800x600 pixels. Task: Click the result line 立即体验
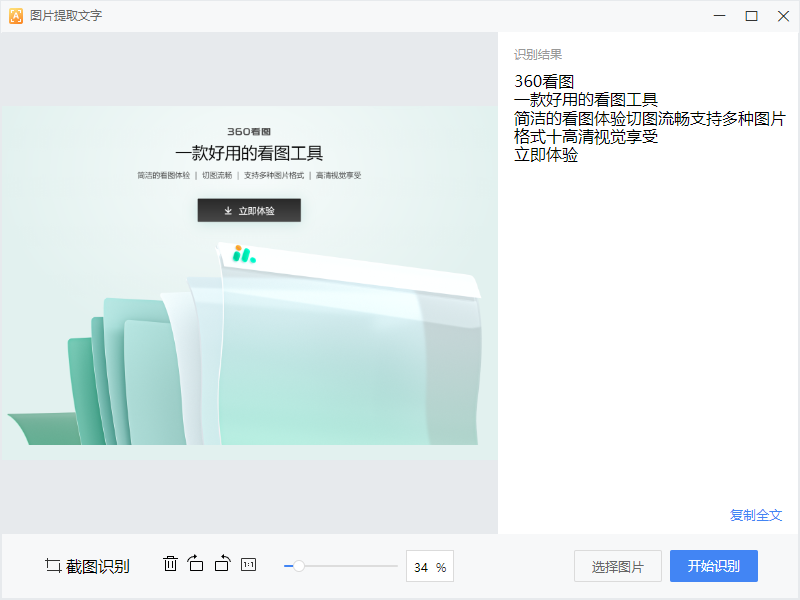pos(546,155)
